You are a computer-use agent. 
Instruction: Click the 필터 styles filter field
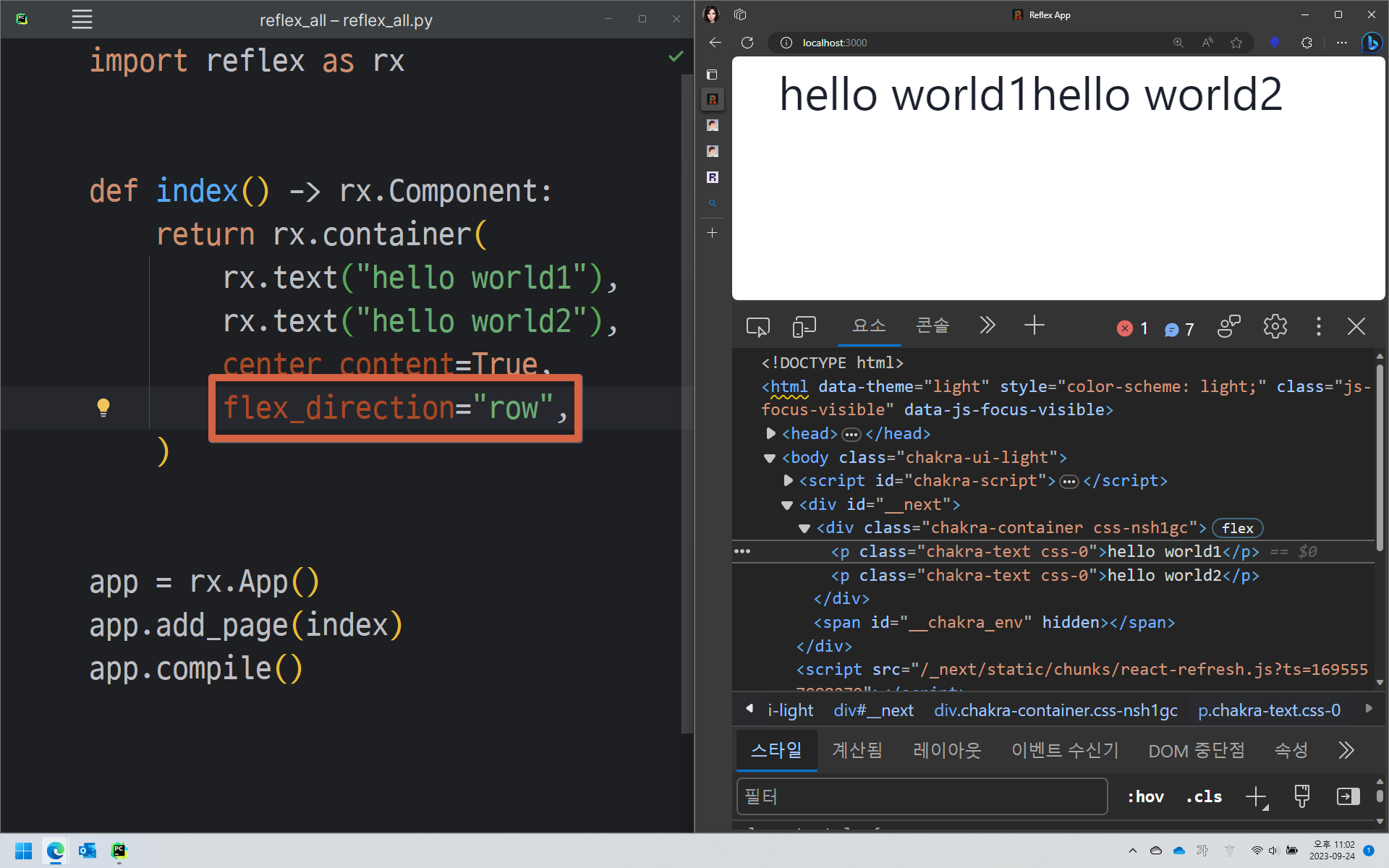922,796
